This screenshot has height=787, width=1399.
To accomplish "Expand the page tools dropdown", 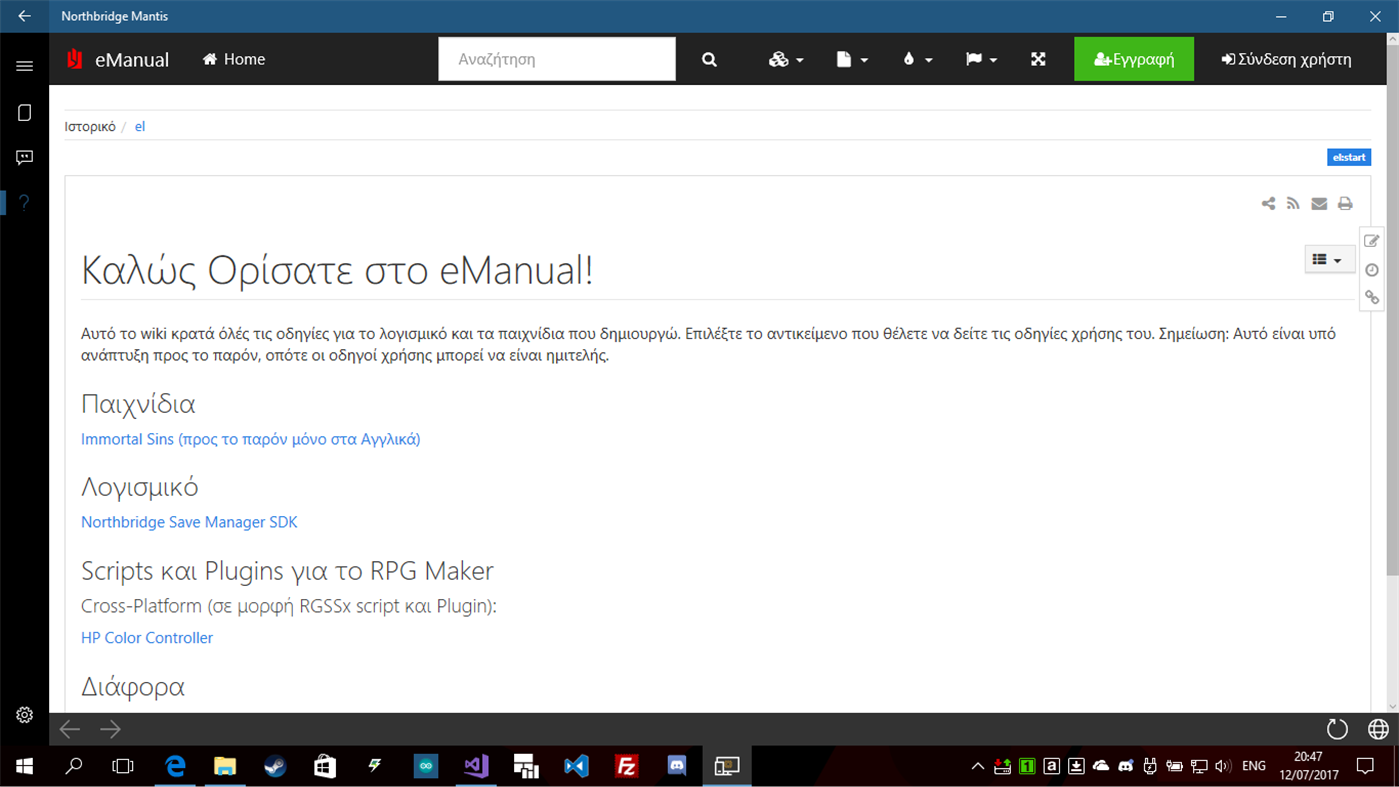I will [x=852, y=59].
